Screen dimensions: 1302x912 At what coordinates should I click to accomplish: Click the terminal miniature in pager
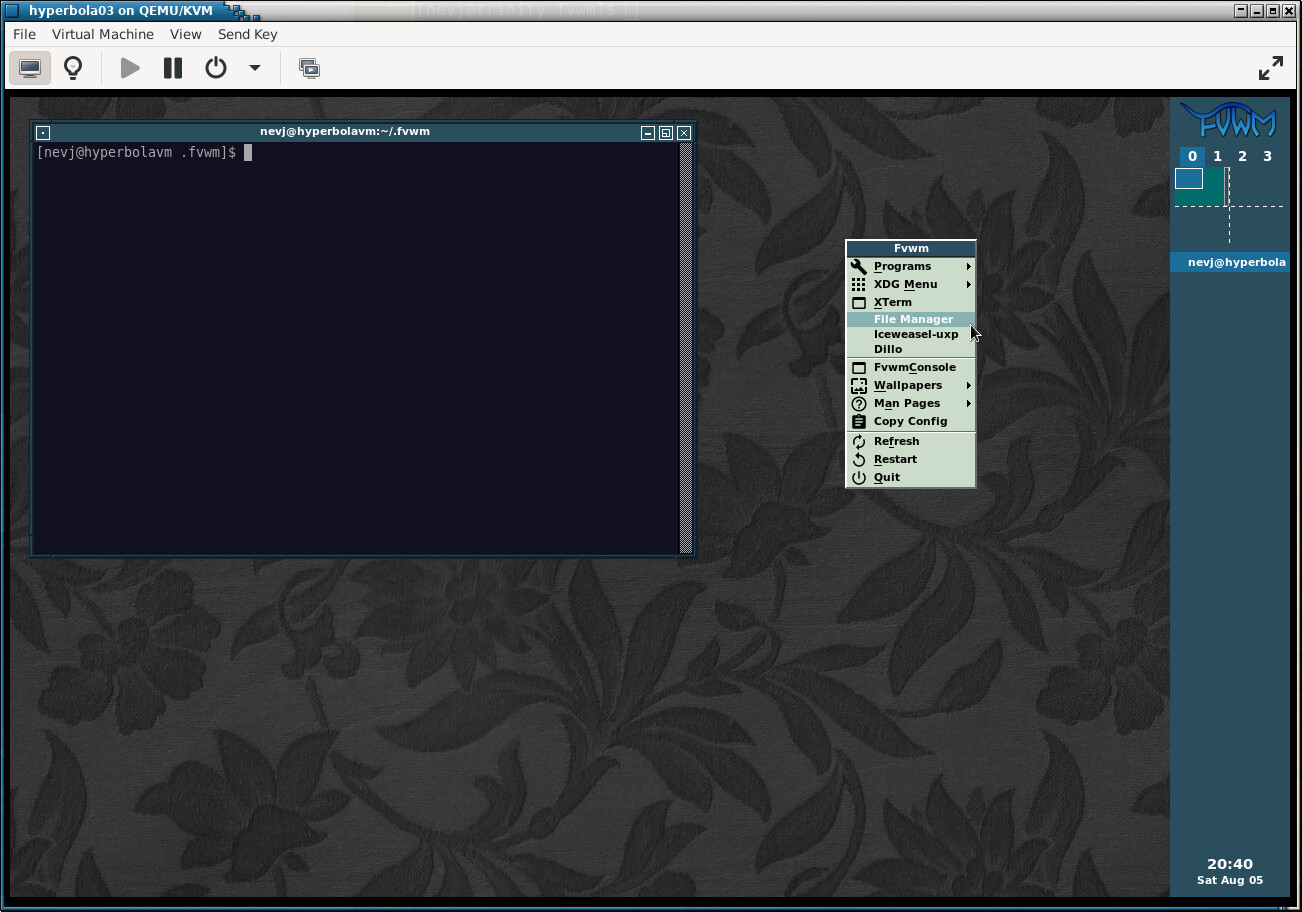coord(1188,179)
